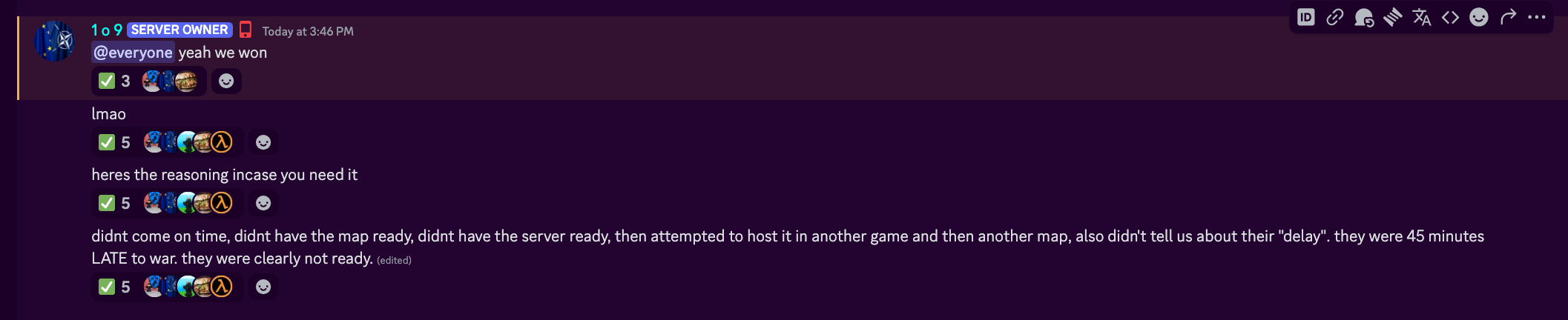The height and width of the screenshot is (320, 1568).
Task: Click the red mobile status phone icon
Action: click(x=246, y=30)
